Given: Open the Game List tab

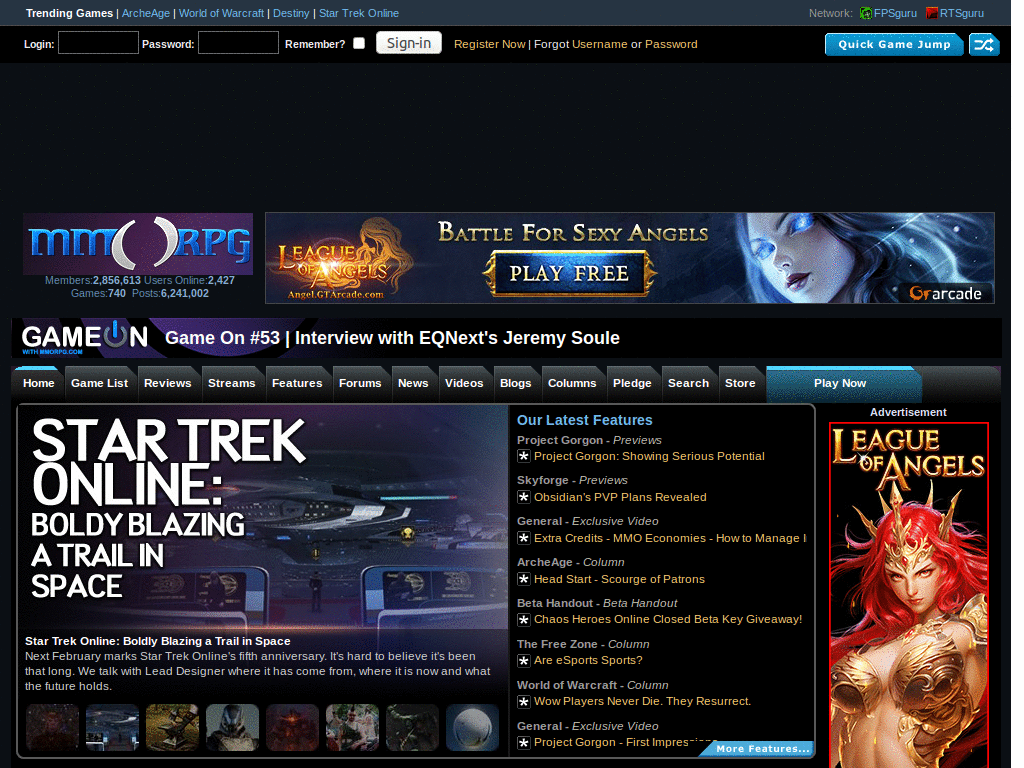Looking at the screenshot, I should 99,383.
